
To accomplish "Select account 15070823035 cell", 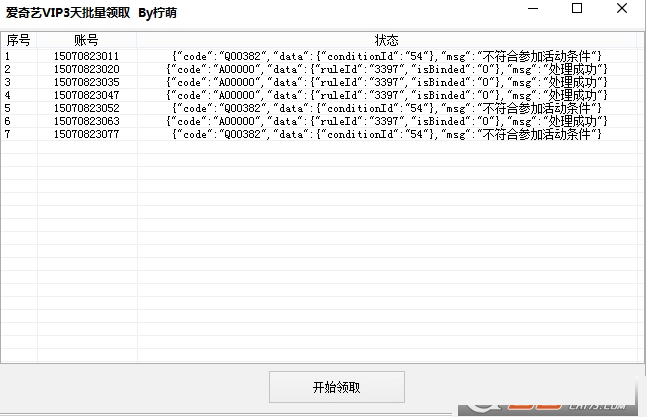I will [x=86, y=82].
